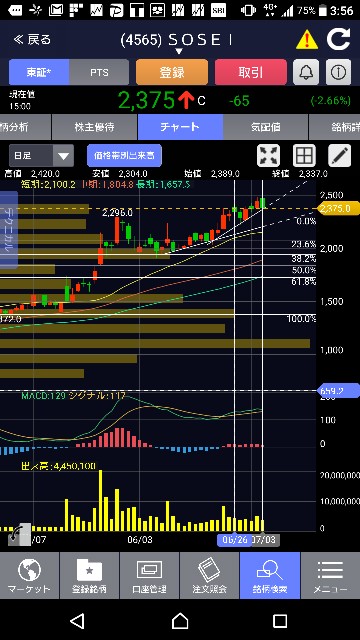
Task: Open the 銘柄詳細 tab at right edge
Action: click(x=335, y=127)
